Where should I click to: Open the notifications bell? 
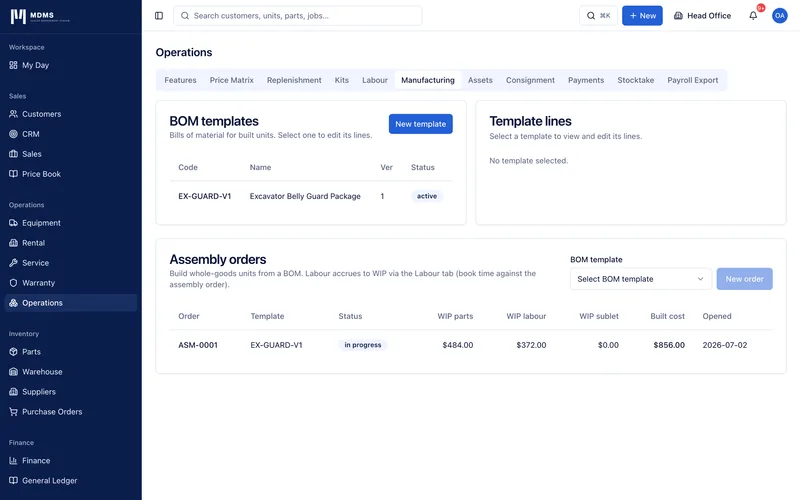point(753,16)
